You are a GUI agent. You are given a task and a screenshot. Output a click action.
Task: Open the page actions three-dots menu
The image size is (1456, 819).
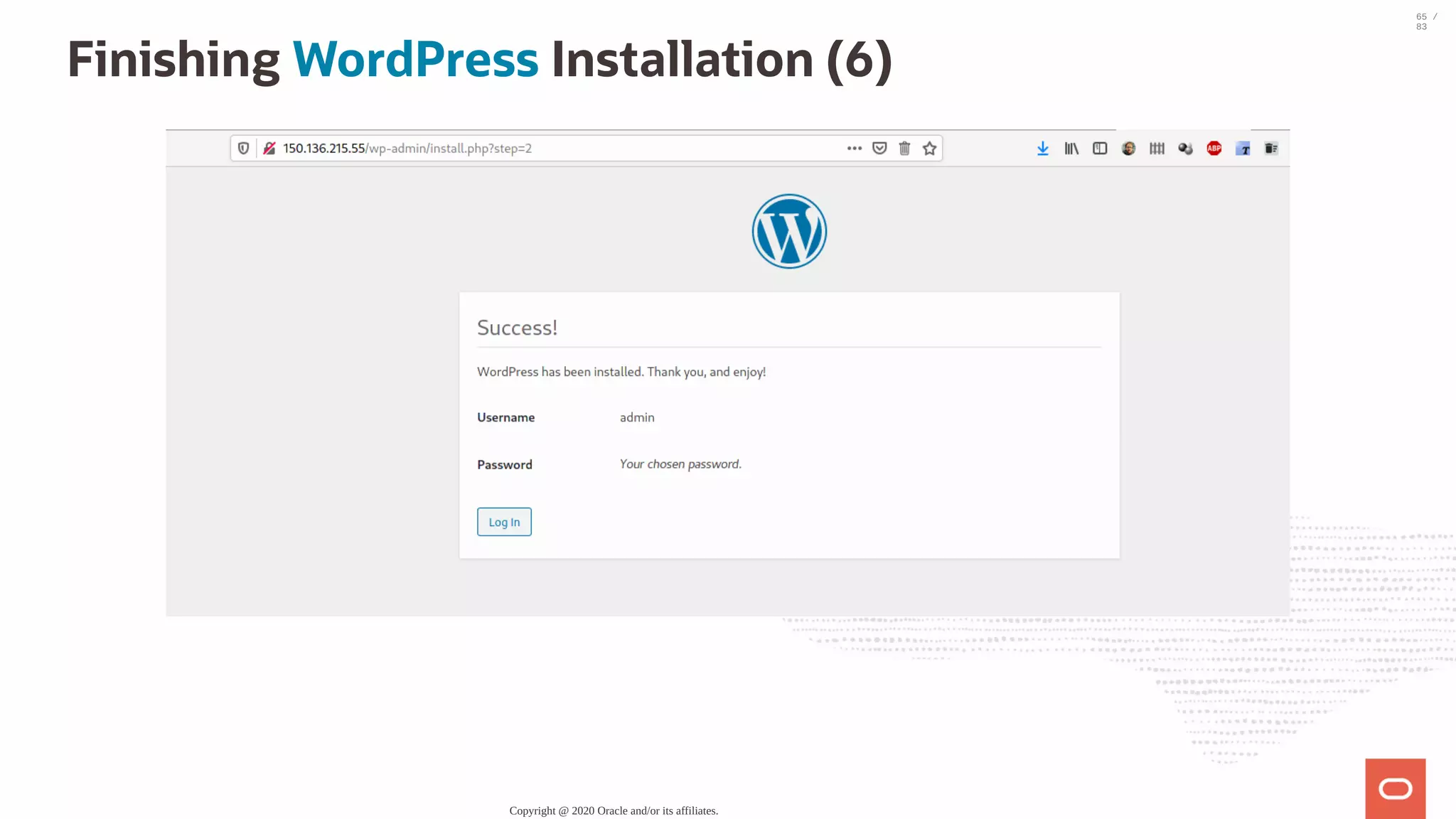[854, 149]
